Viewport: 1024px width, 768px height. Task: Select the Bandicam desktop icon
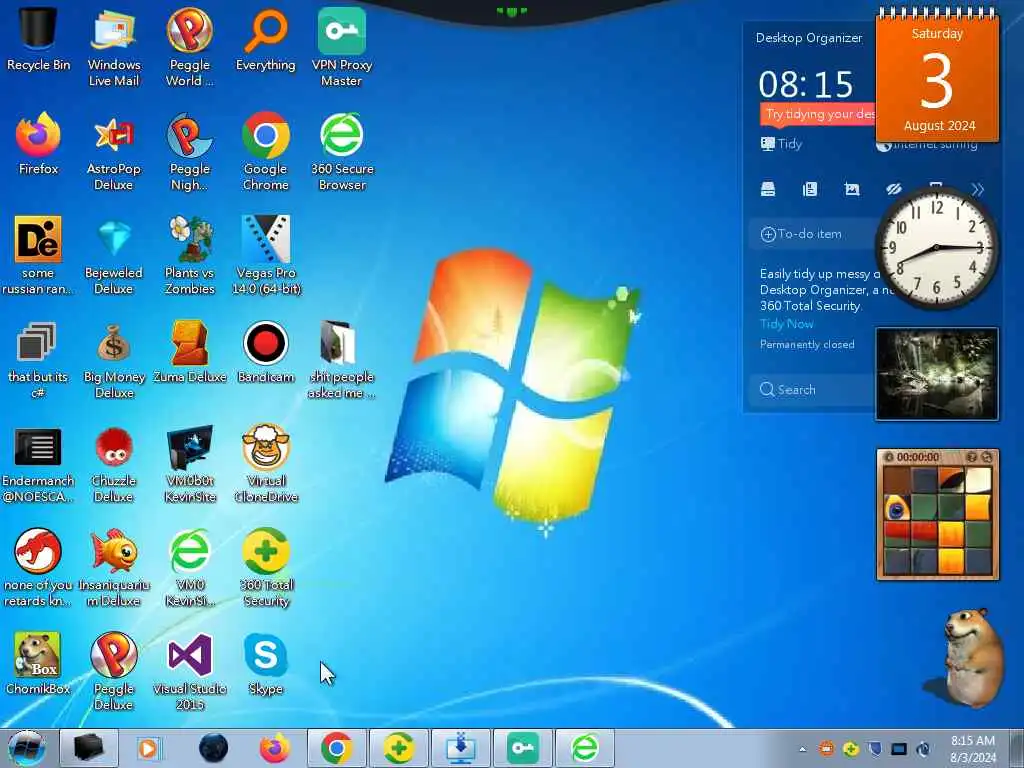point(265,351)
